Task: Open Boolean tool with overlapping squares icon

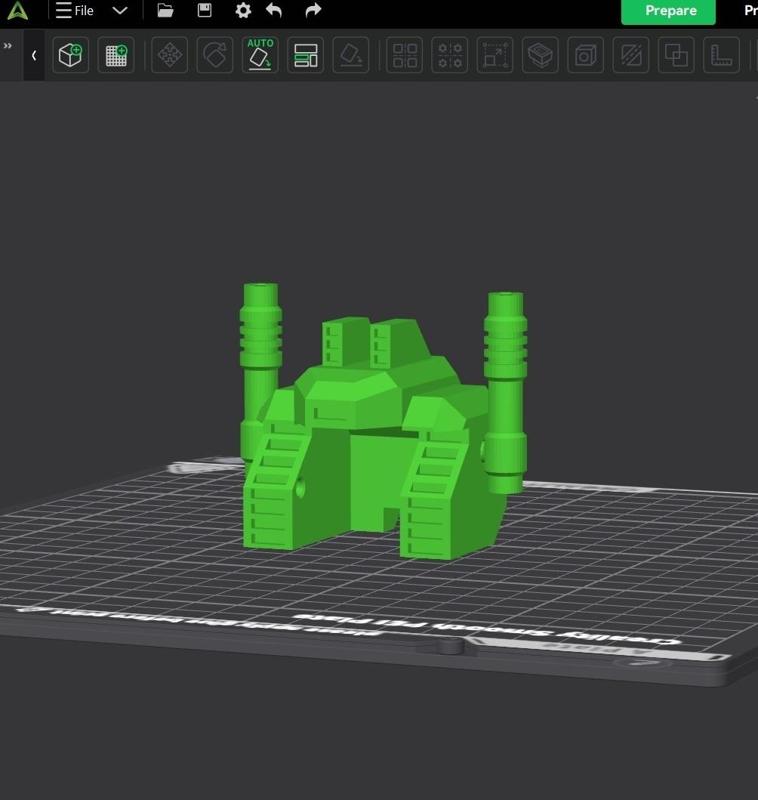Action: coord(676,55)
